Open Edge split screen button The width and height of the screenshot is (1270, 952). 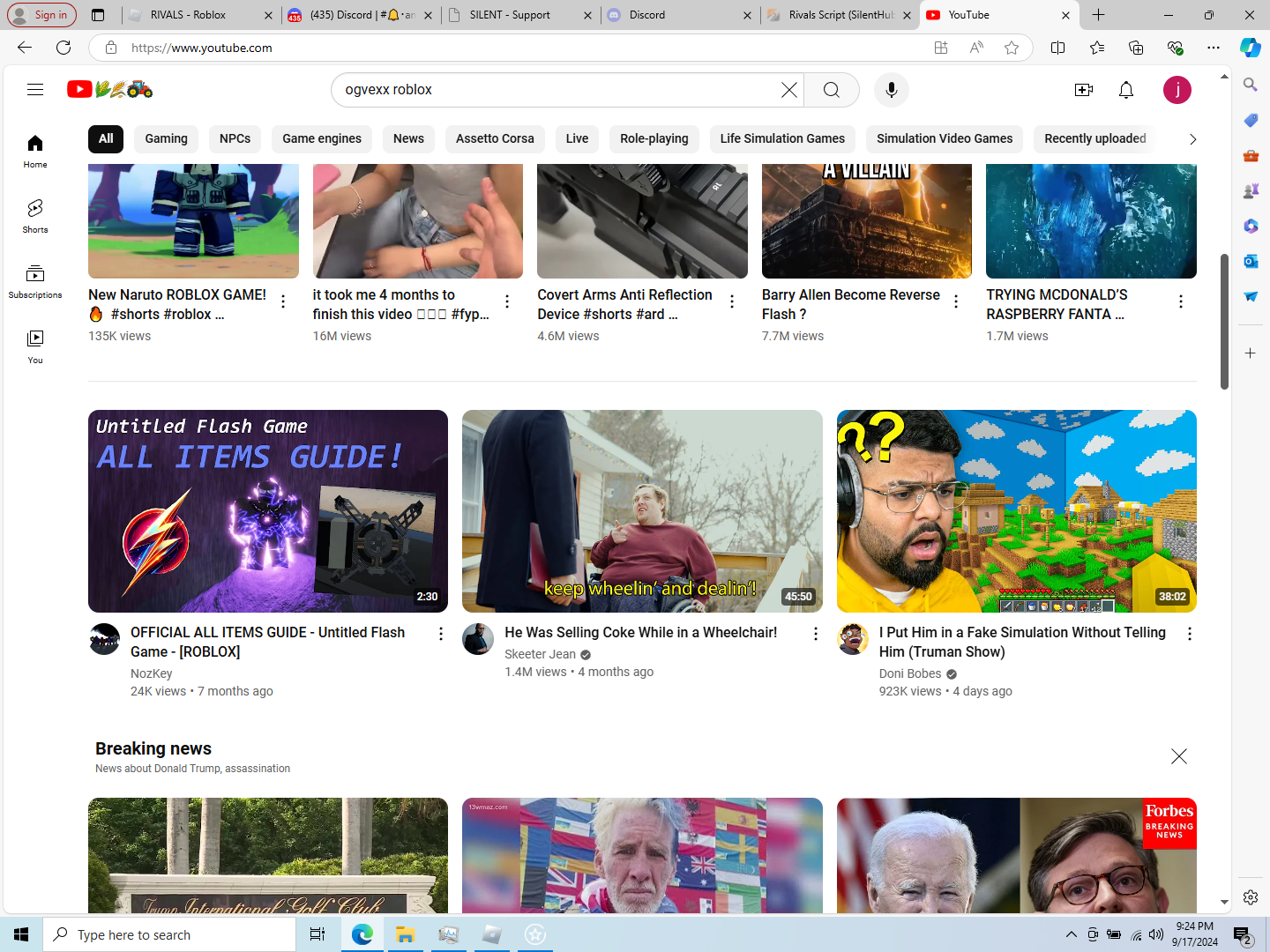(1058, 48)
